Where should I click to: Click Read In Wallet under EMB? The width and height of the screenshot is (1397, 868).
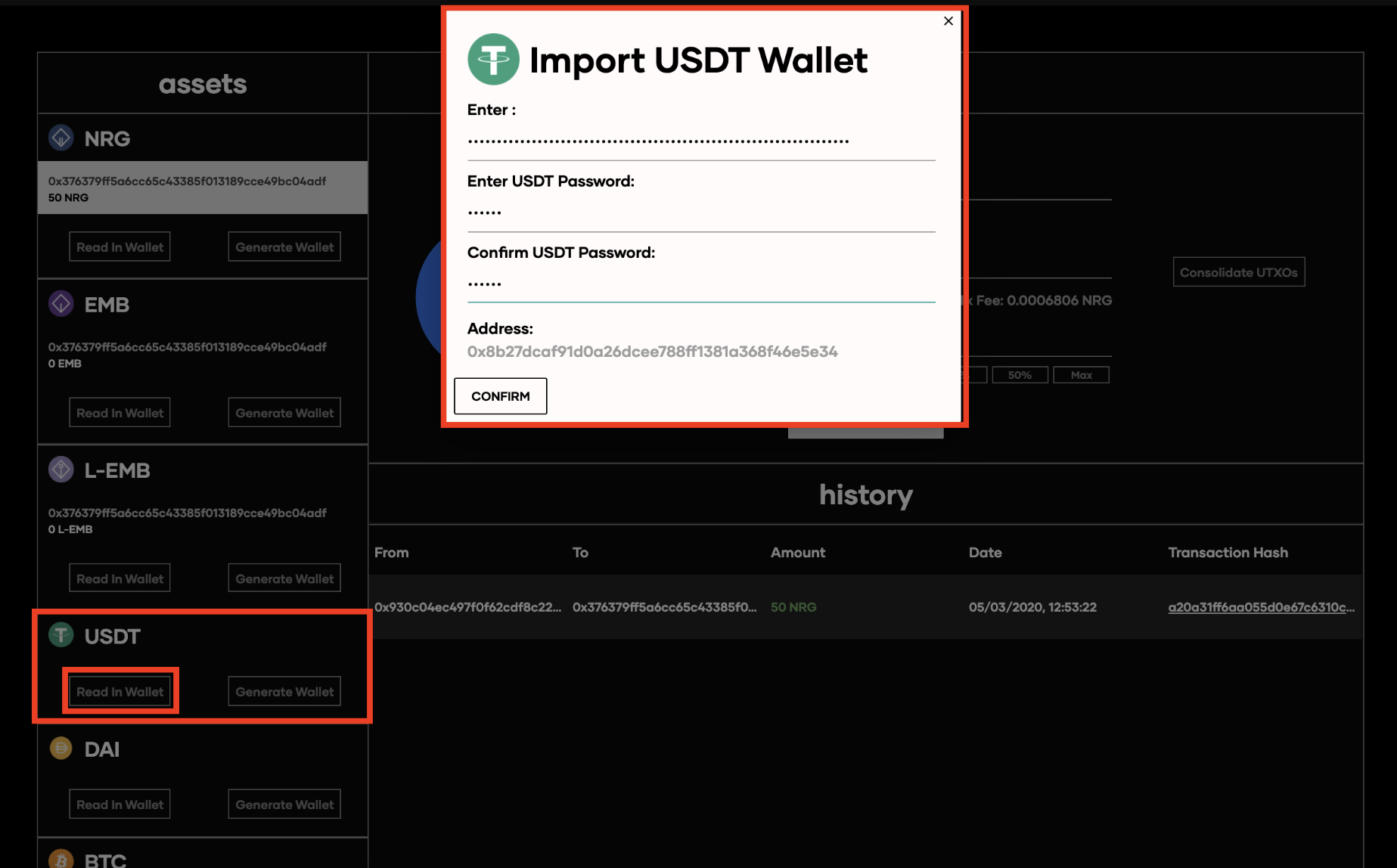(120, 413)
